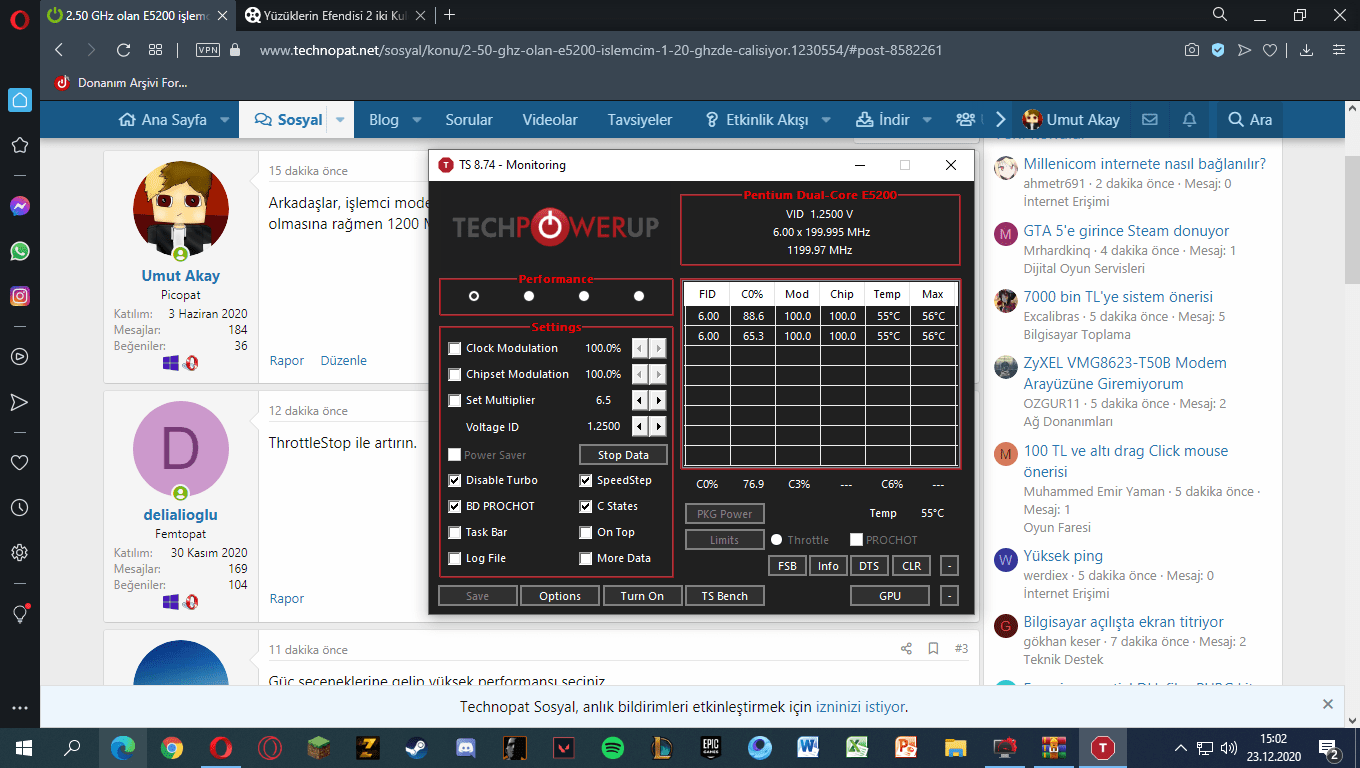Expand the Sosyal dropdown arrow
The width and height of the screenshot is (1360, 768).
tap(340, 120)
